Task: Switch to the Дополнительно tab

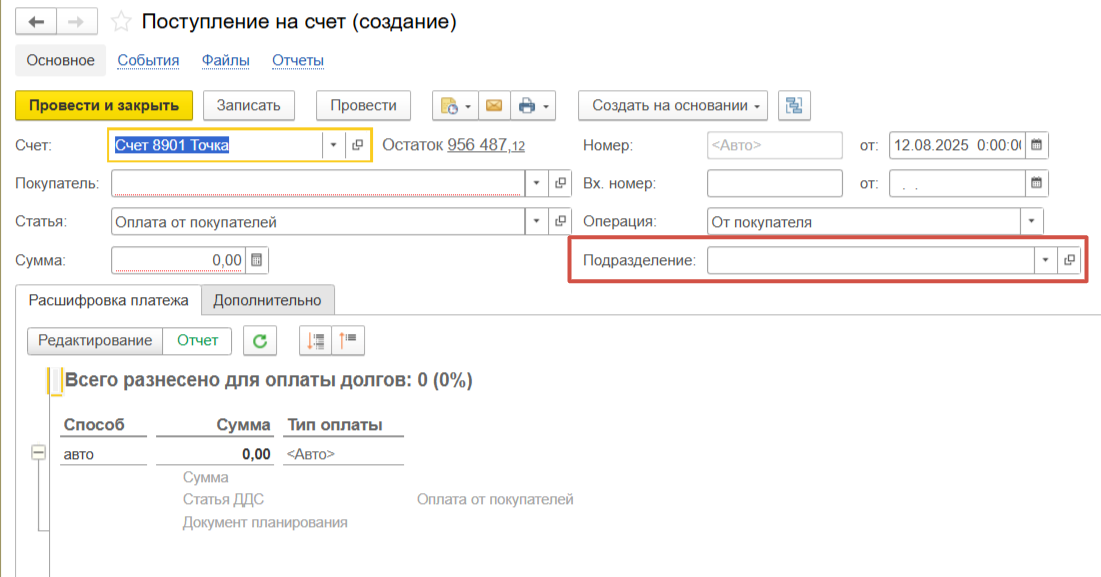Action: click(x=267, y=300)
